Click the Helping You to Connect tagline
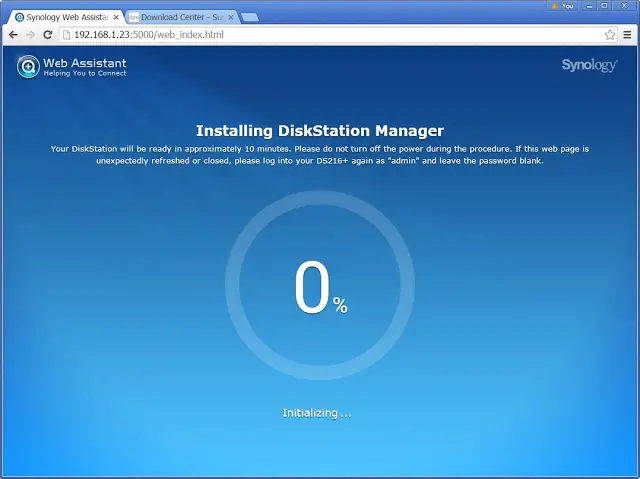The height and width of the screenshot is (479, 640). [x=85, y=73]
